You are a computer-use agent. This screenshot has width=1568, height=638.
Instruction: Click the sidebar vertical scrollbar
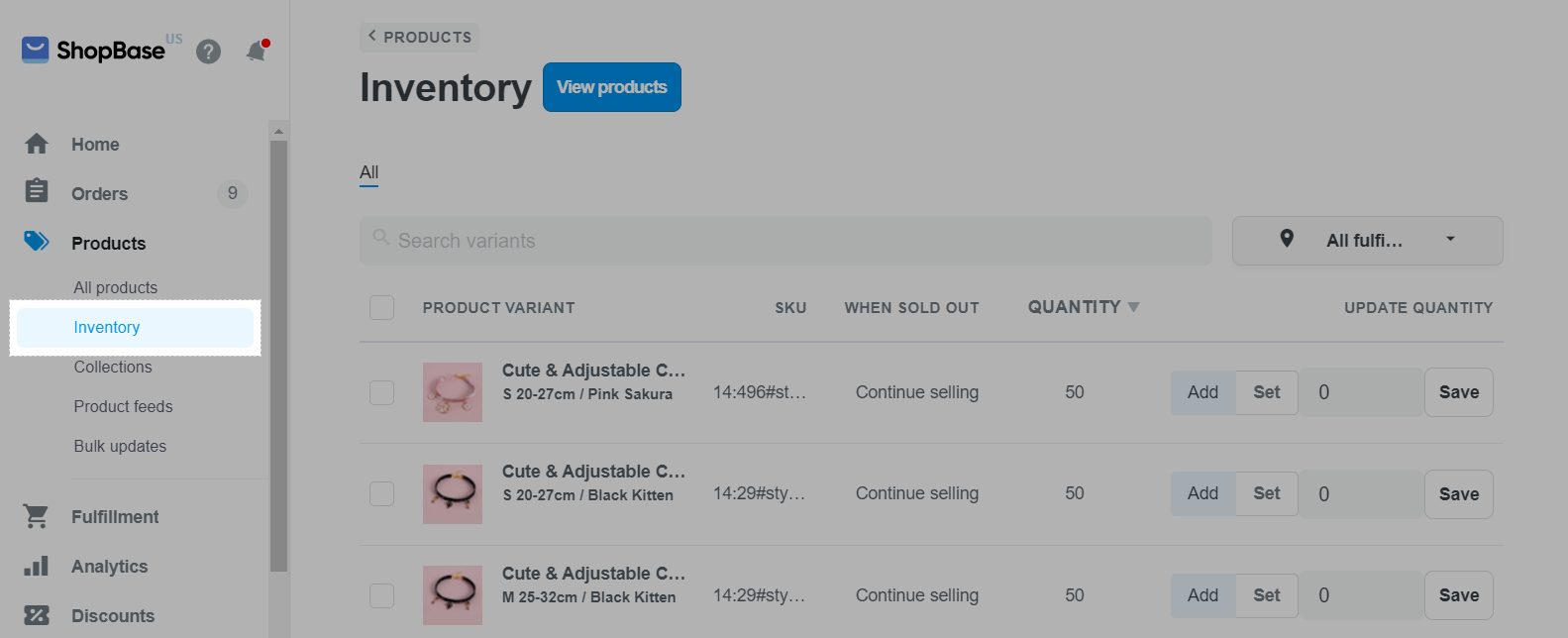[x=278, y=357]
